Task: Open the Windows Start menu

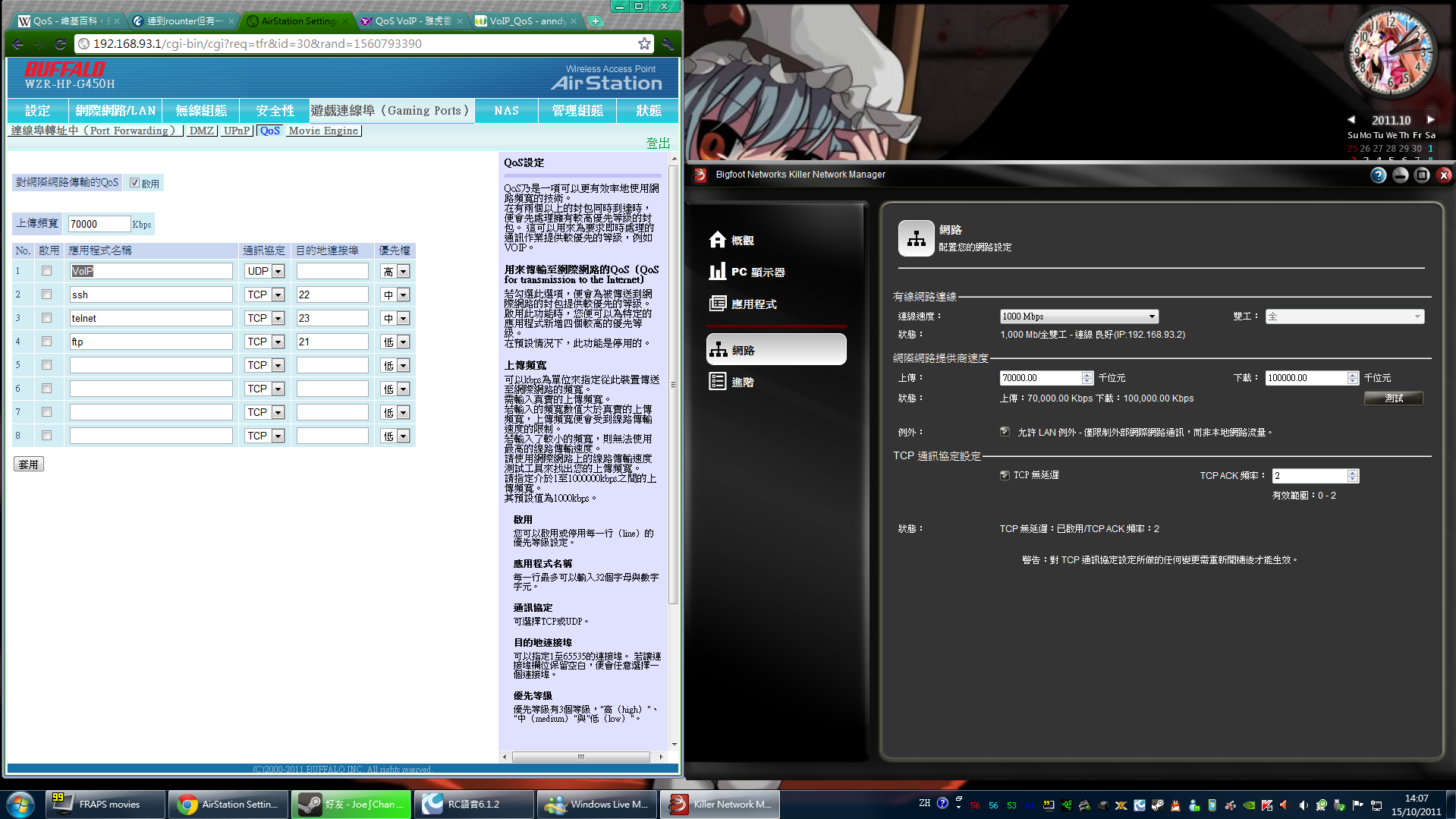Action: point(20,805)
